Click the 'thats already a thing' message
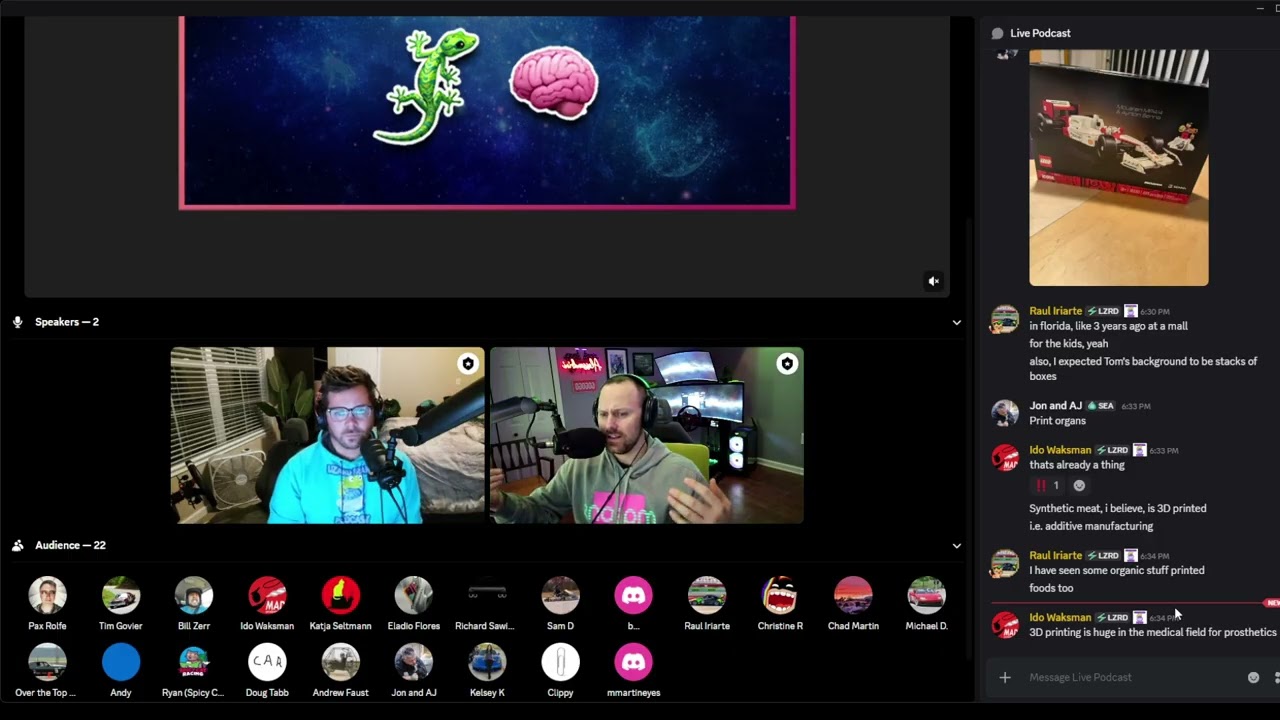This screenshot has height=720, width=1280. (x=1077, y=465)
